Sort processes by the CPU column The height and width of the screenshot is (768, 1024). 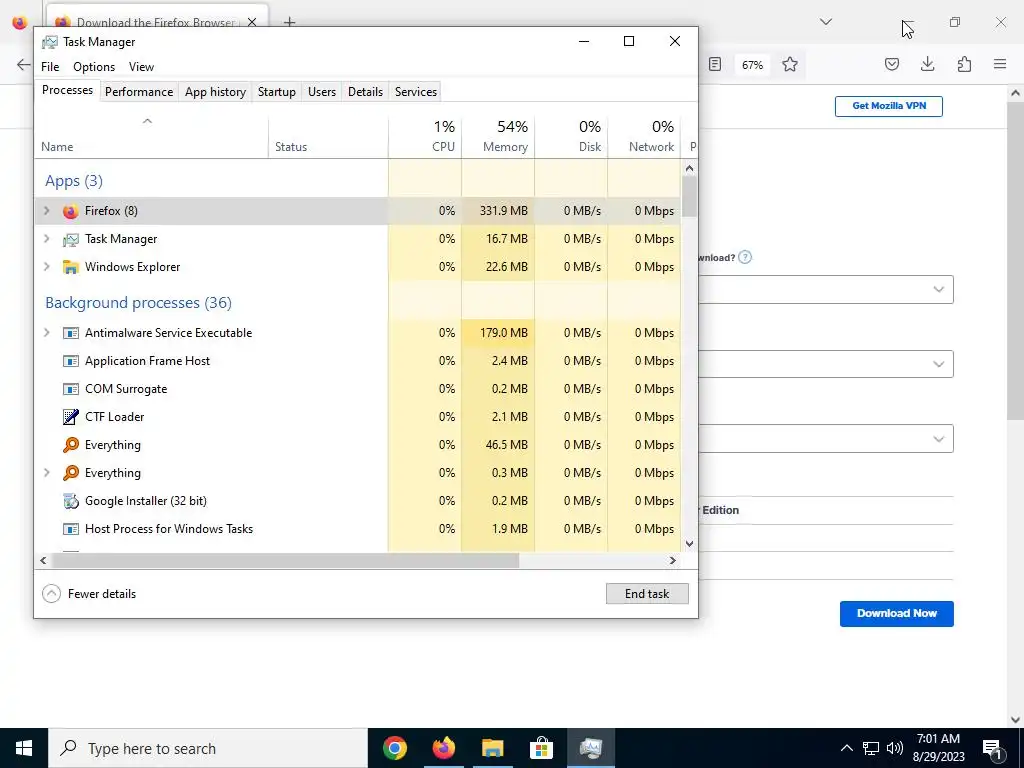click(x=425, y=136)
